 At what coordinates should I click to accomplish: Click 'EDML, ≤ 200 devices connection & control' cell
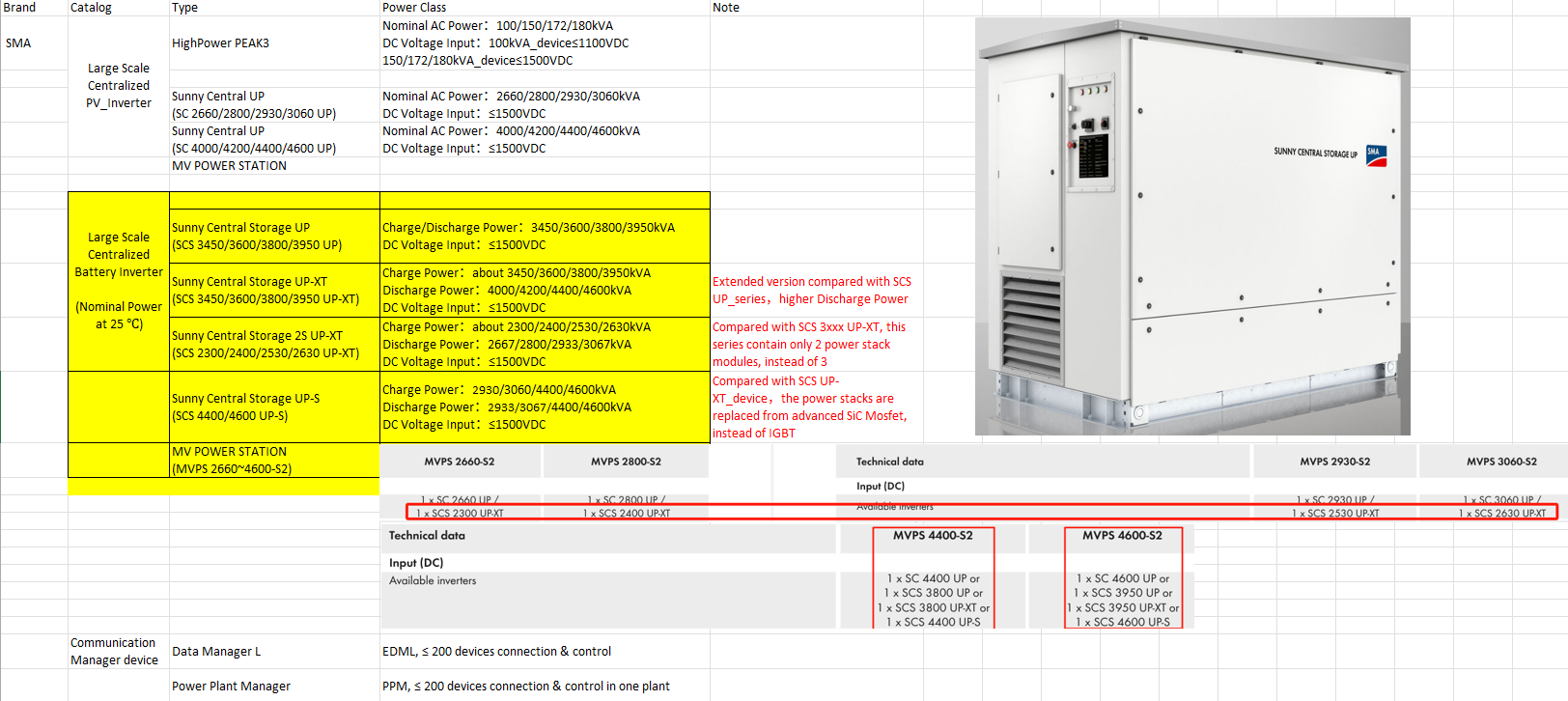tap(496, 652)
